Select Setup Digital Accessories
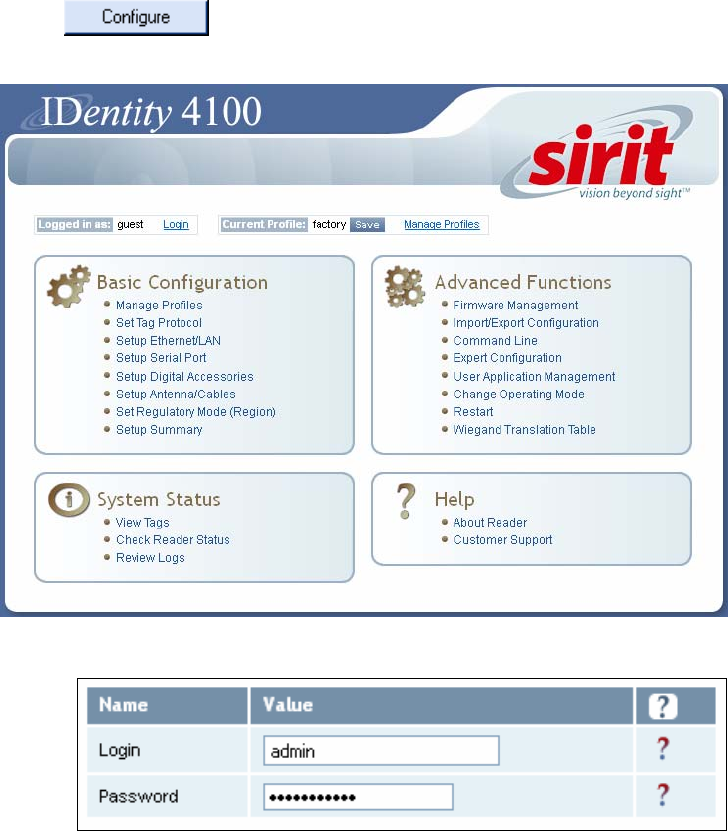This screenshot has width=728, height=831. pyautogui.click(x=184, y=377)
